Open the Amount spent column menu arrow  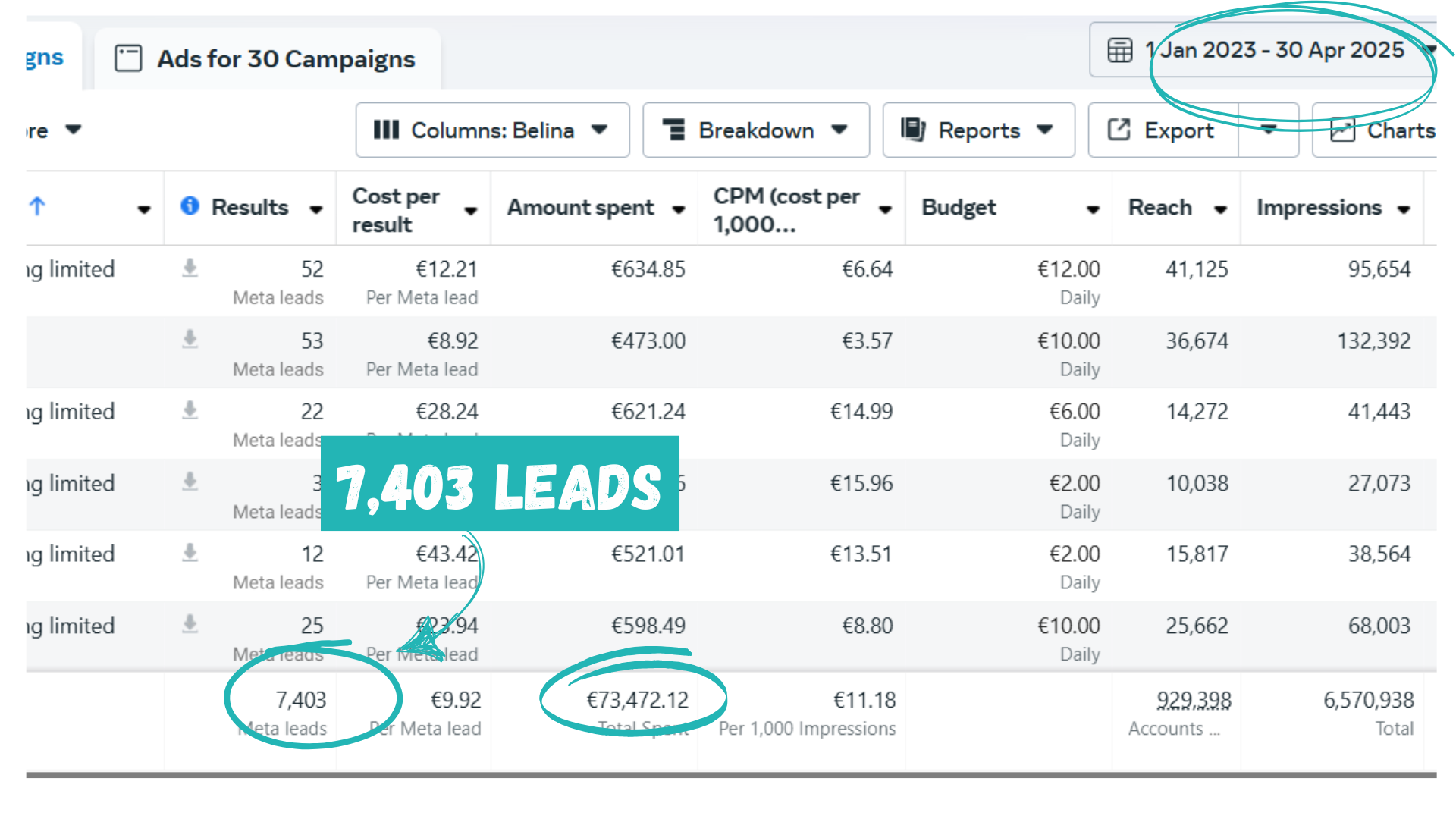[x=679, y=209]
